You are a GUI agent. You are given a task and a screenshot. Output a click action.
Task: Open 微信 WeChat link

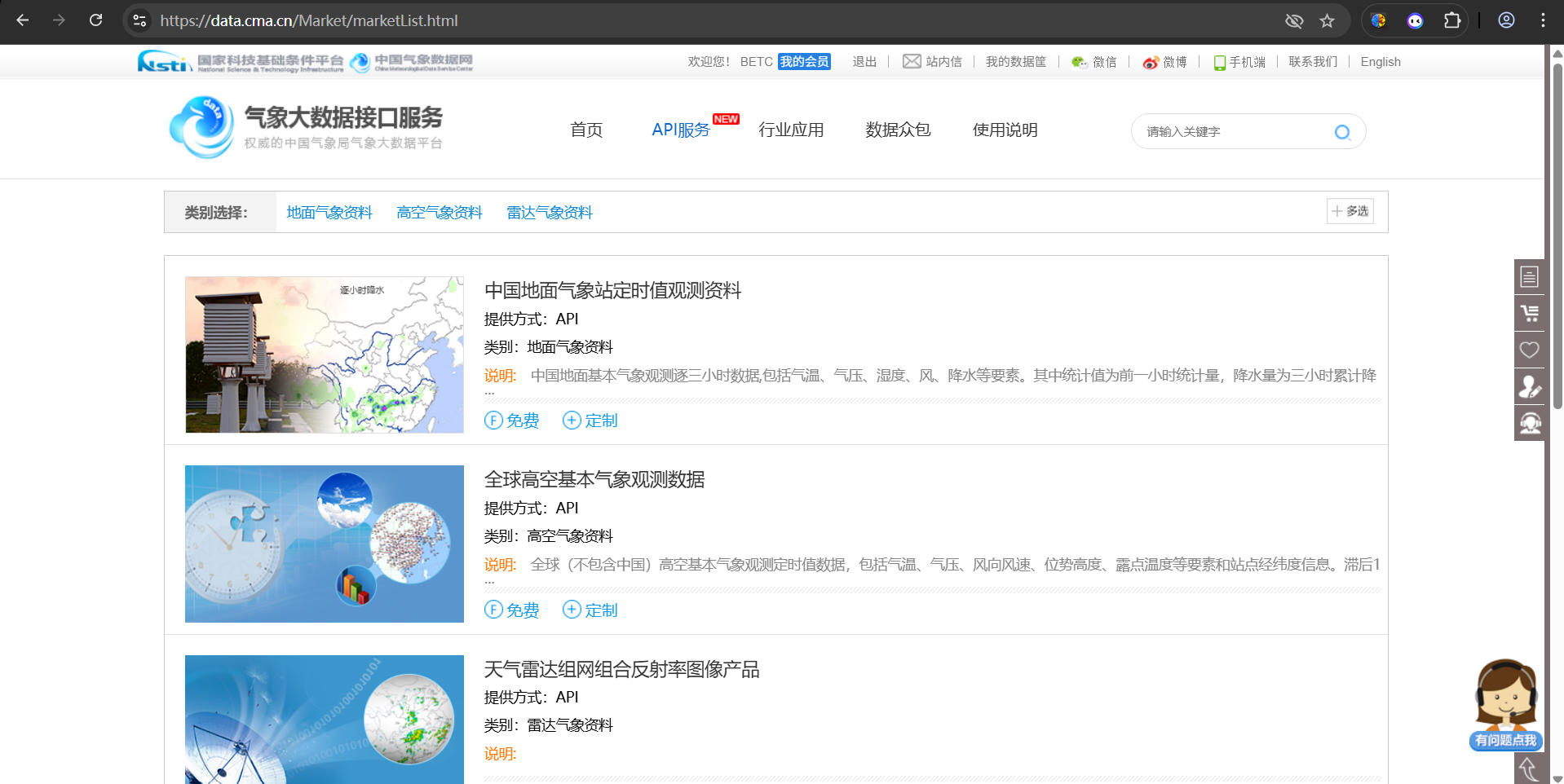[1093, 62]
